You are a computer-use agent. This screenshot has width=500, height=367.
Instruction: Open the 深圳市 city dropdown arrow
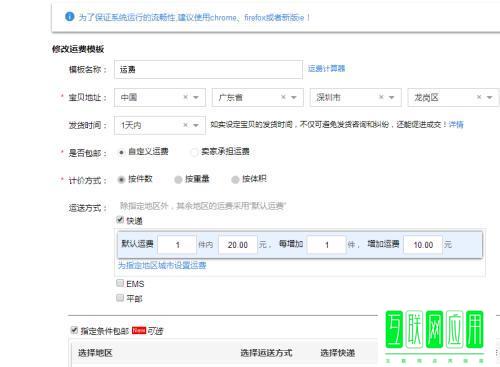392,97
